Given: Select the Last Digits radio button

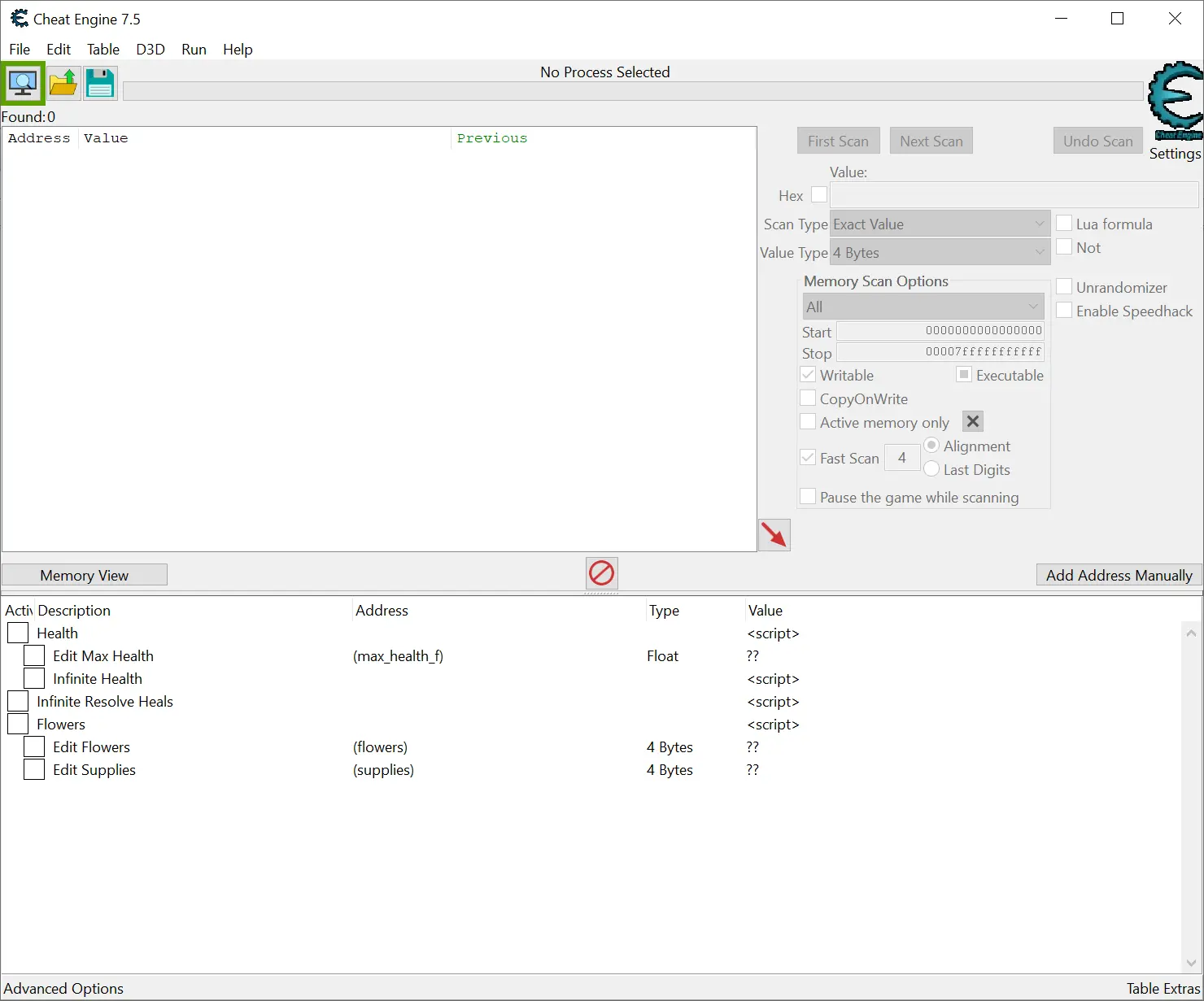Looking at the screenshot, I should point(932,469).
